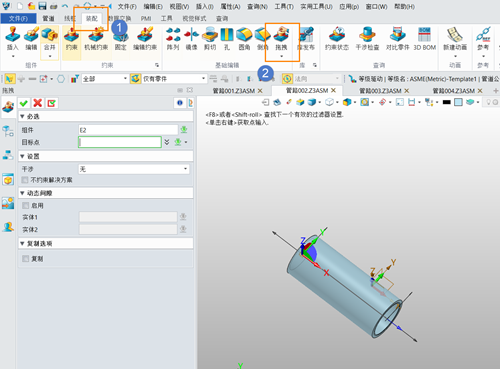
Task: Open the 工具(T) menu
Action: (284, 6)
